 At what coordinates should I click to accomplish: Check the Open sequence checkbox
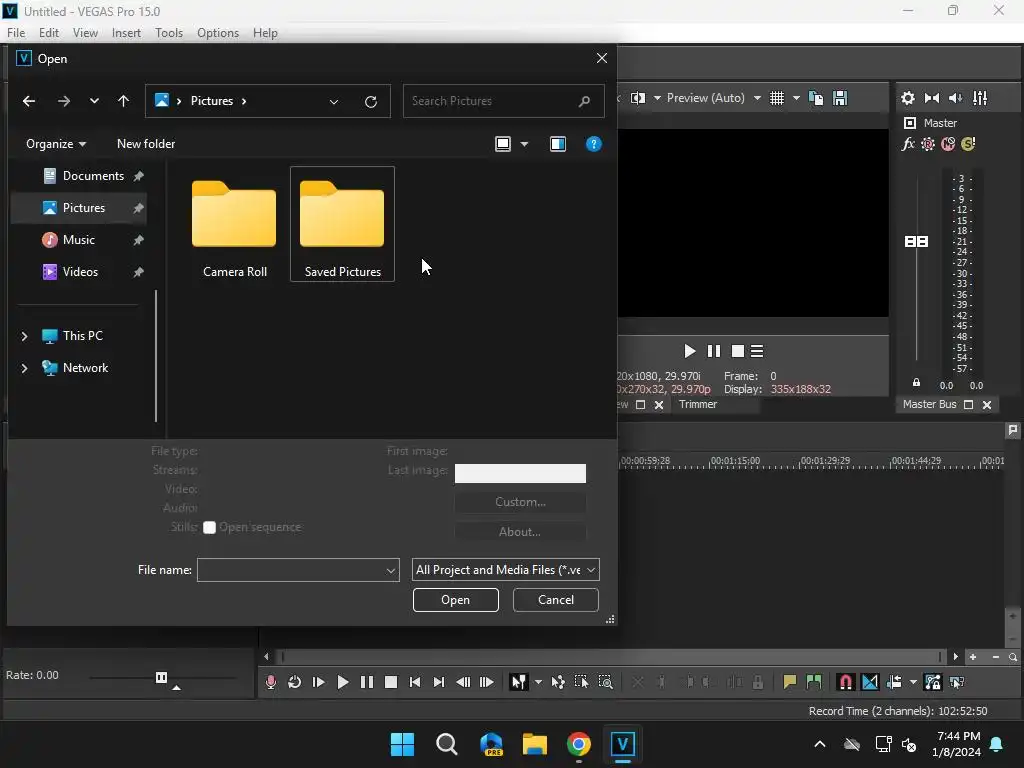209,528
